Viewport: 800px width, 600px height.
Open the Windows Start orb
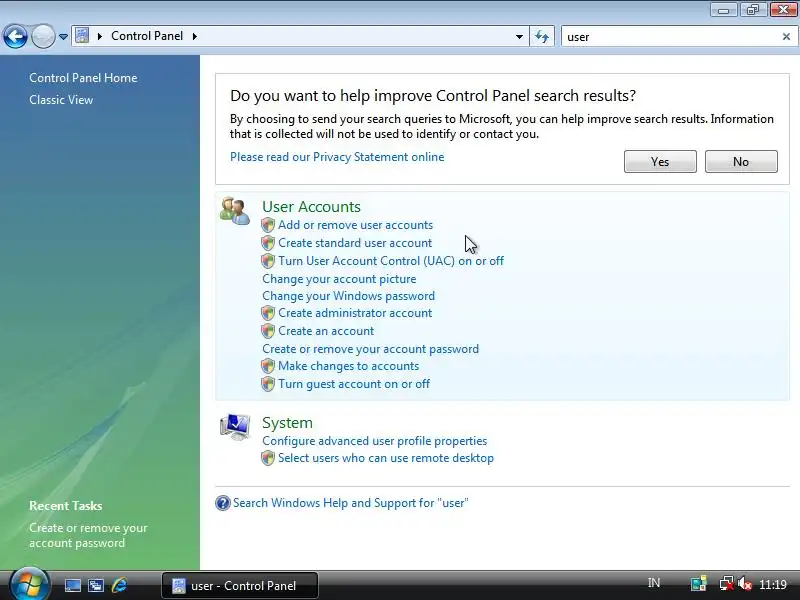29,585
